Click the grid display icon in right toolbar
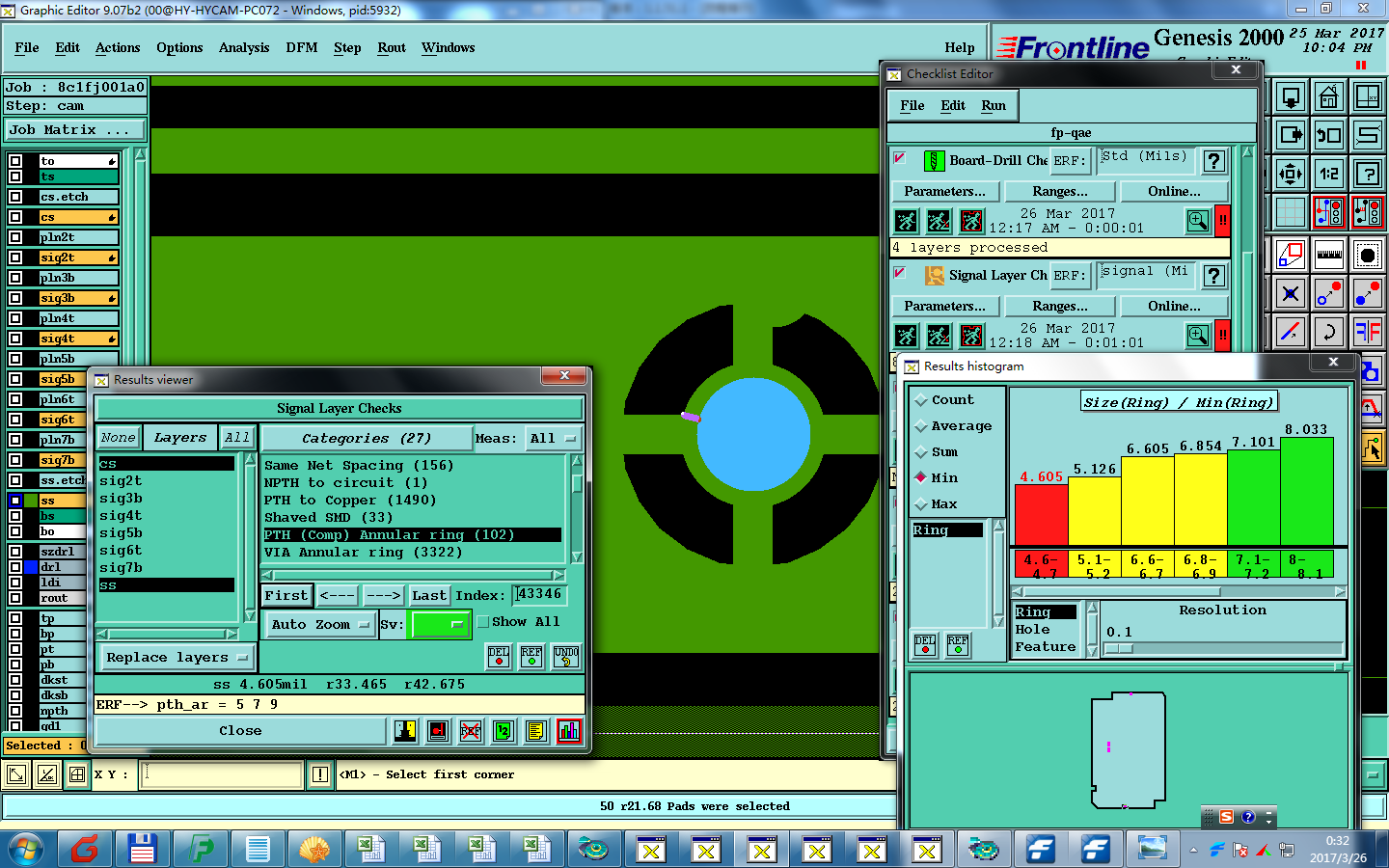 (1291, 212)
